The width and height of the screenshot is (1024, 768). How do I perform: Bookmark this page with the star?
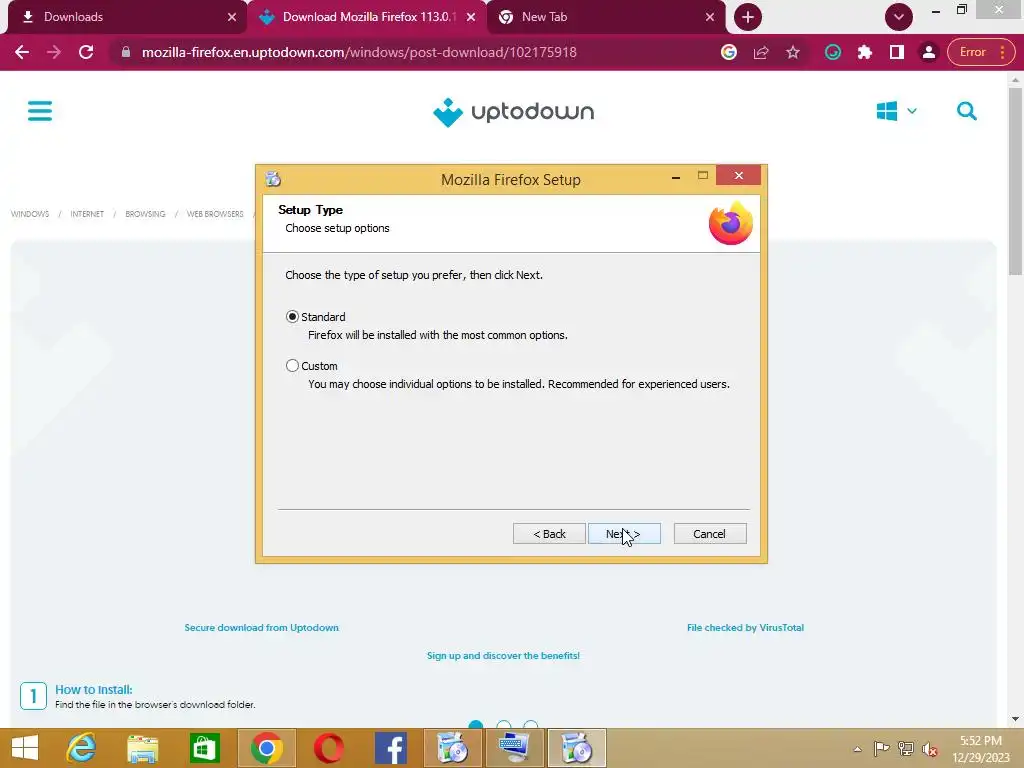[793, 52]
